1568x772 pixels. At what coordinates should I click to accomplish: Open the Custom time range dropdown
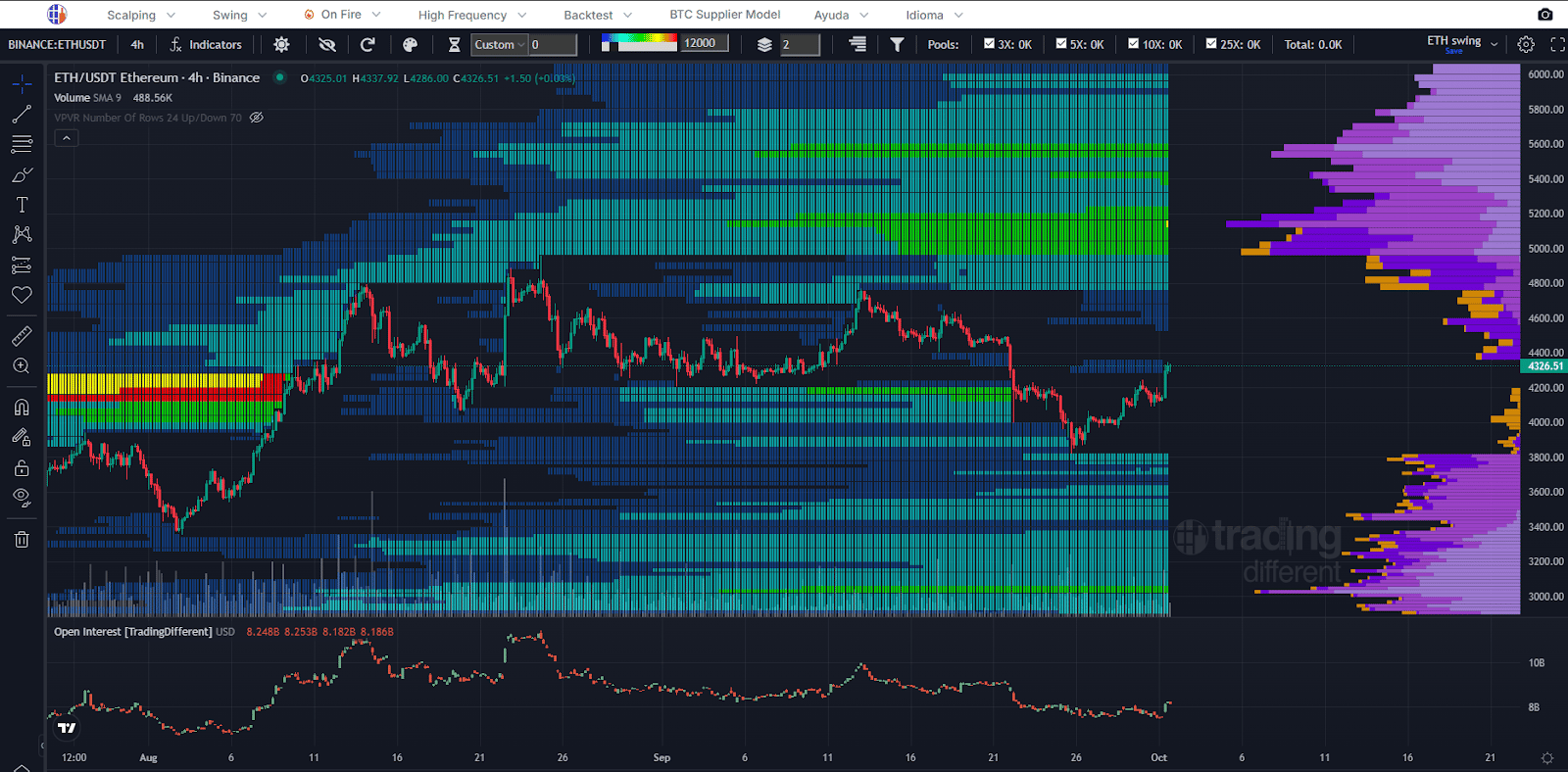(500, 44)
